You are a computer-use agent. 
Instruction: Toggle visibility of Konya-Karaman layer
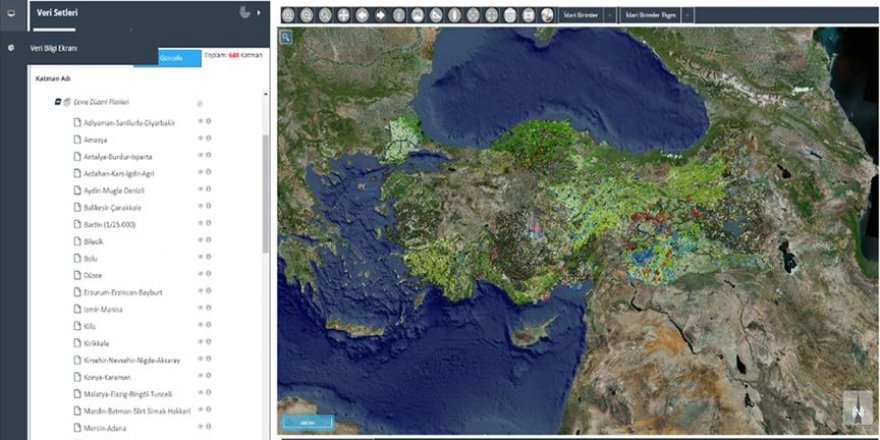click(200, 377)
